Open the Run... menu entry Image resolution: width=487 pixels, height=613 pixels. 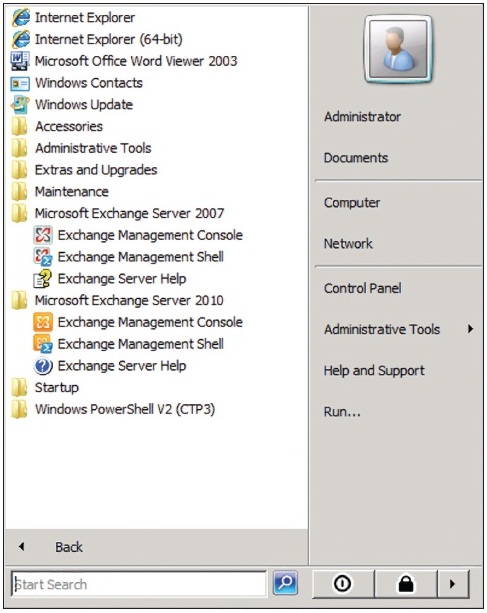tap(342, 412)
